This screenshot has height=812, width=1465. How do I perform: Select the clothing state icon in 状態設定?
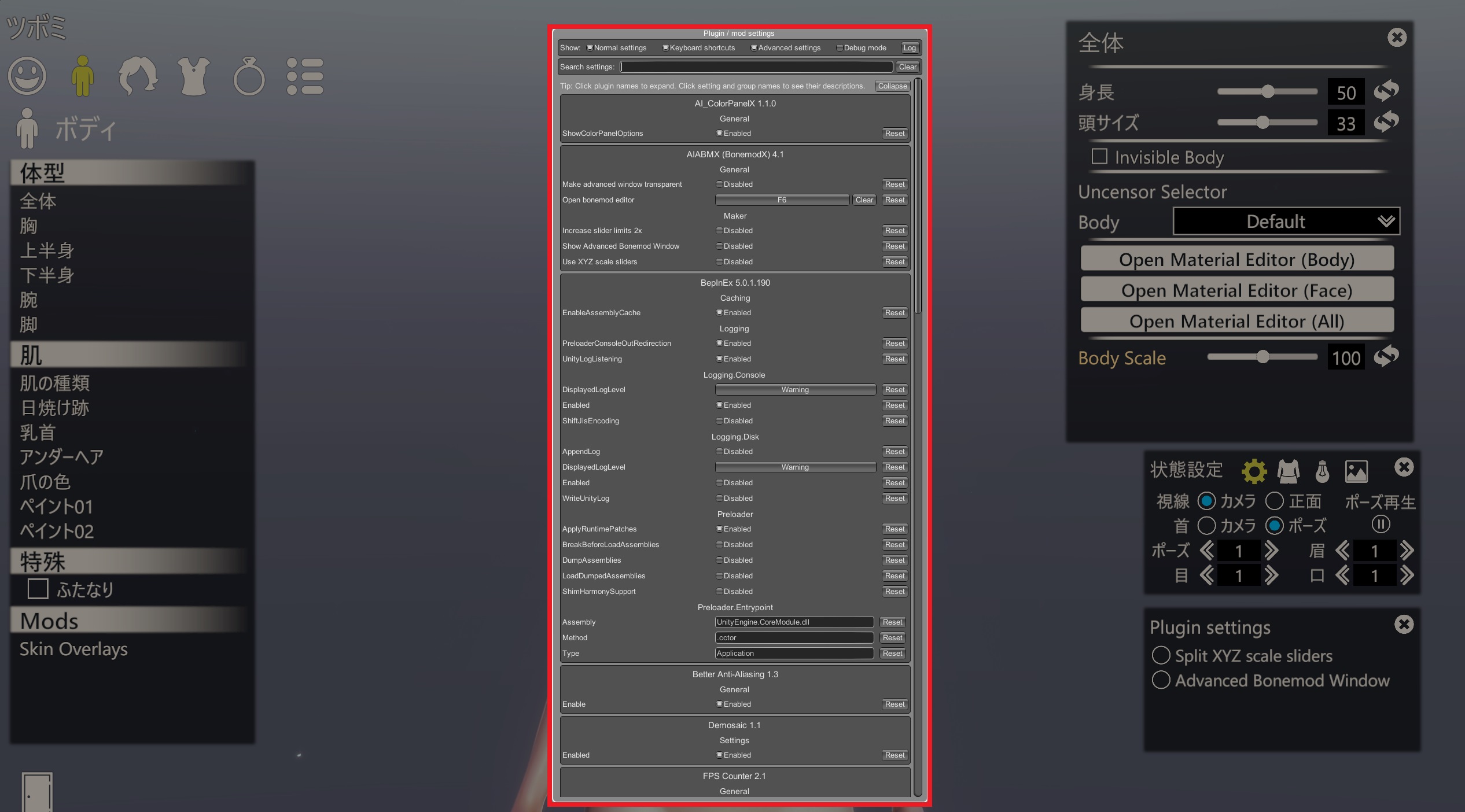pyautogui.click(x=1289, y=471)
